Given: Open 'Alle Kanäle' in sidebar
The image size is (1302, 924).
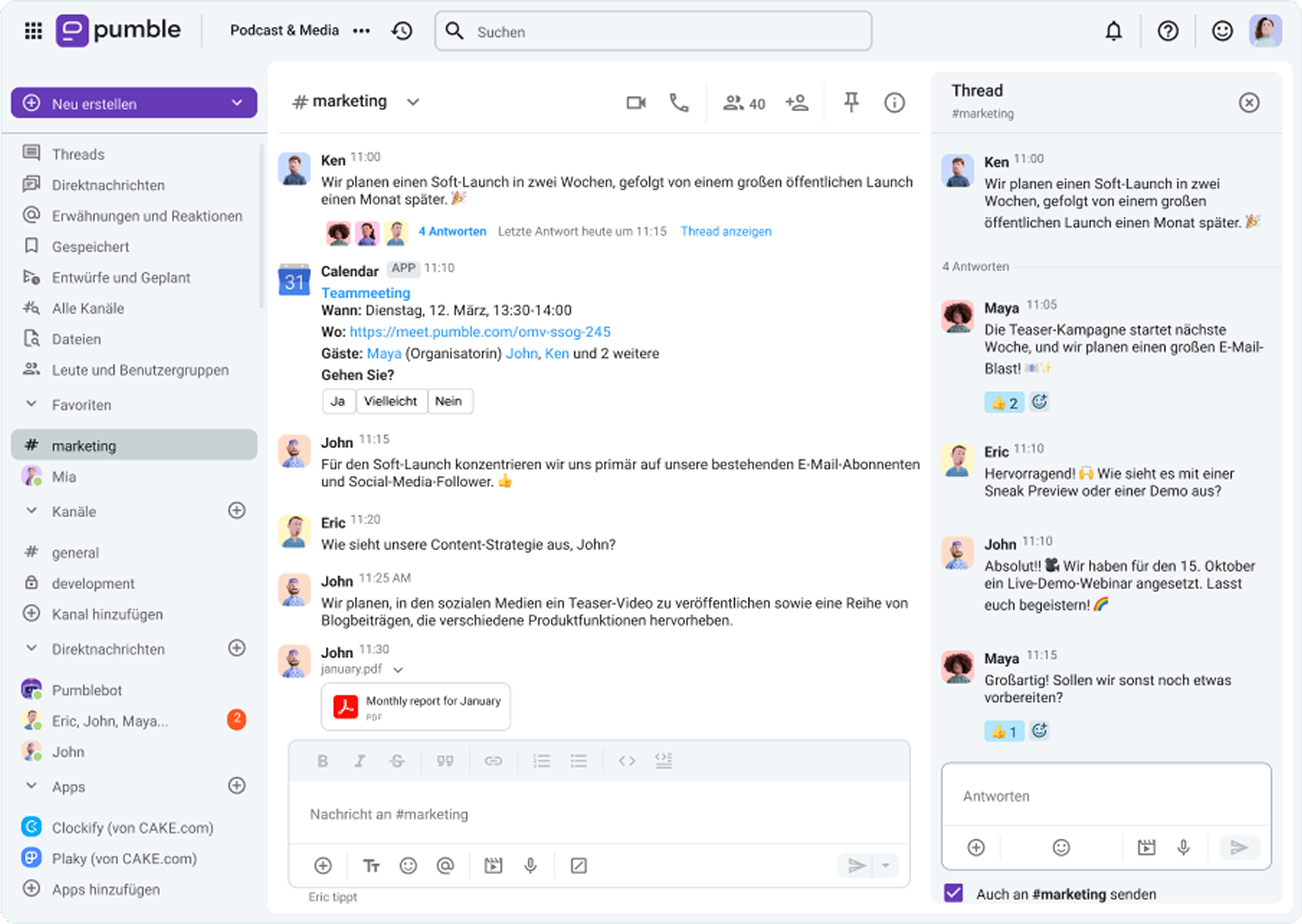Looking at the screenshot, I should point(87,309).
